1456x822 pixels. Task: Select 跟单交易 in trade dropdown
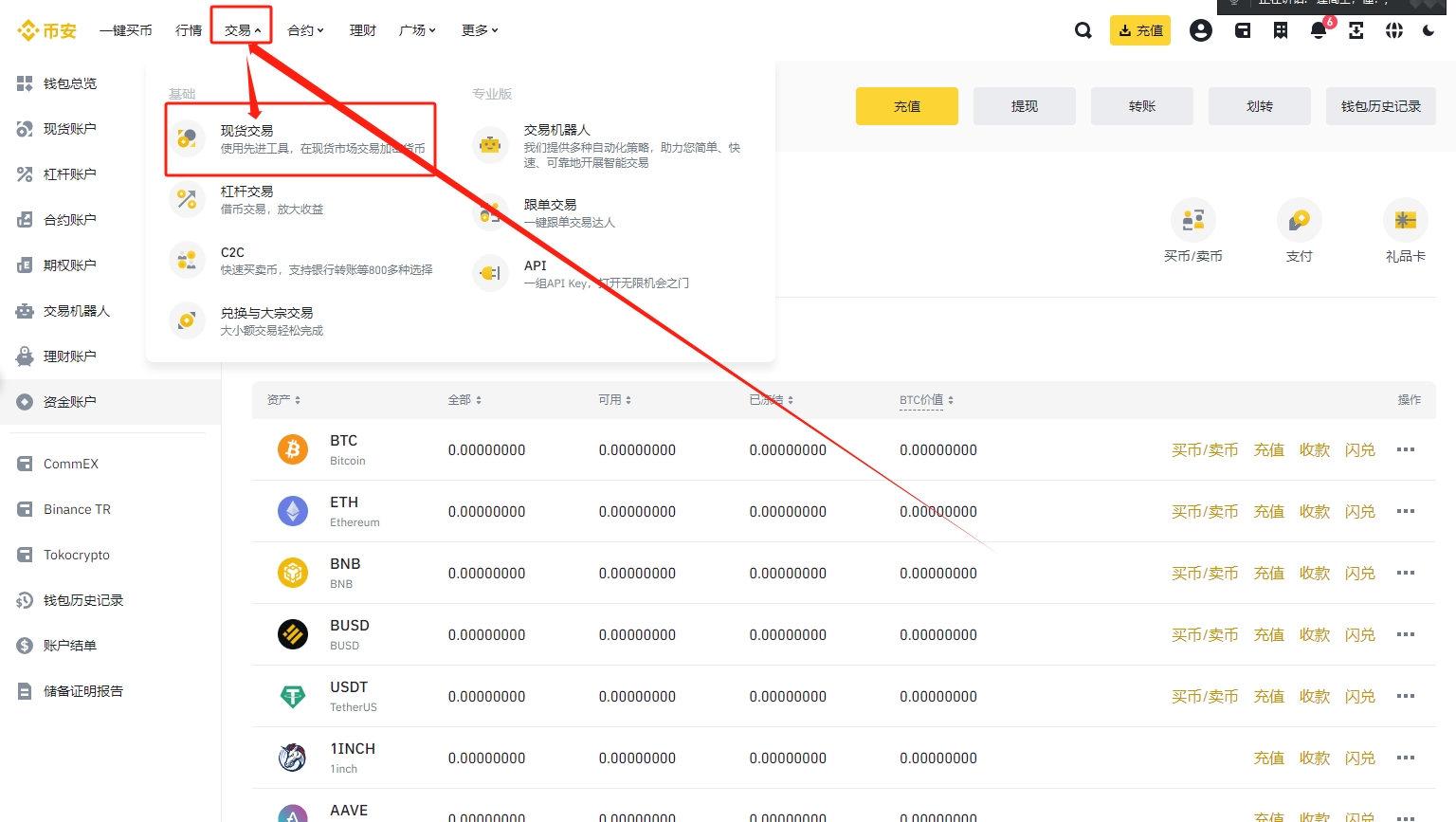coord(610,212)
